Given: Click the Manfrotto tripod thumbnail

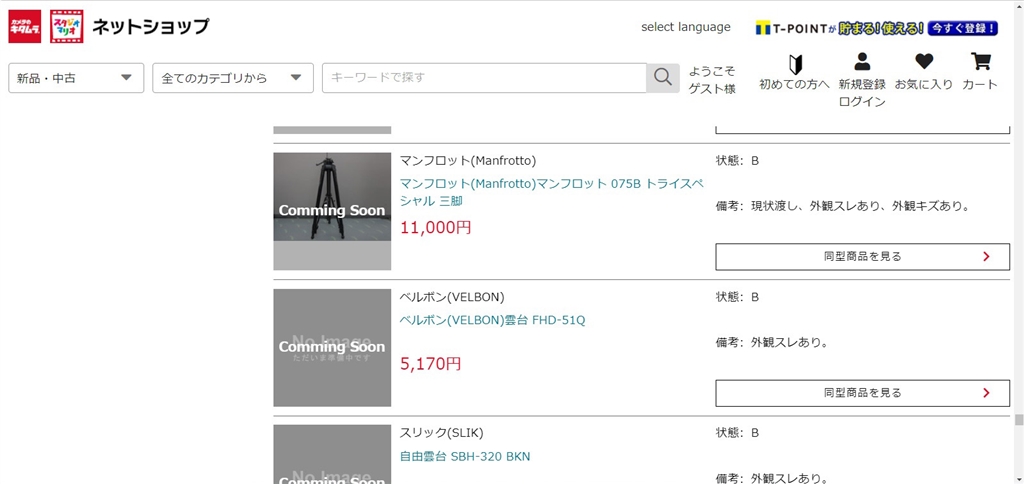Looking at the screenshot, I should click(x=332, y=211).
